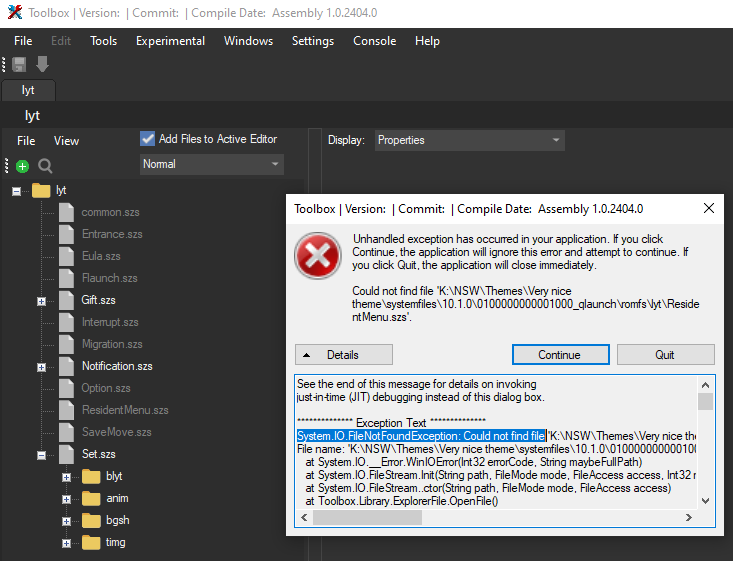Image resolution: width=733 pixels, height=561 pixels.
Task: Expand the blyt folder node
Action: coord(66,477)
